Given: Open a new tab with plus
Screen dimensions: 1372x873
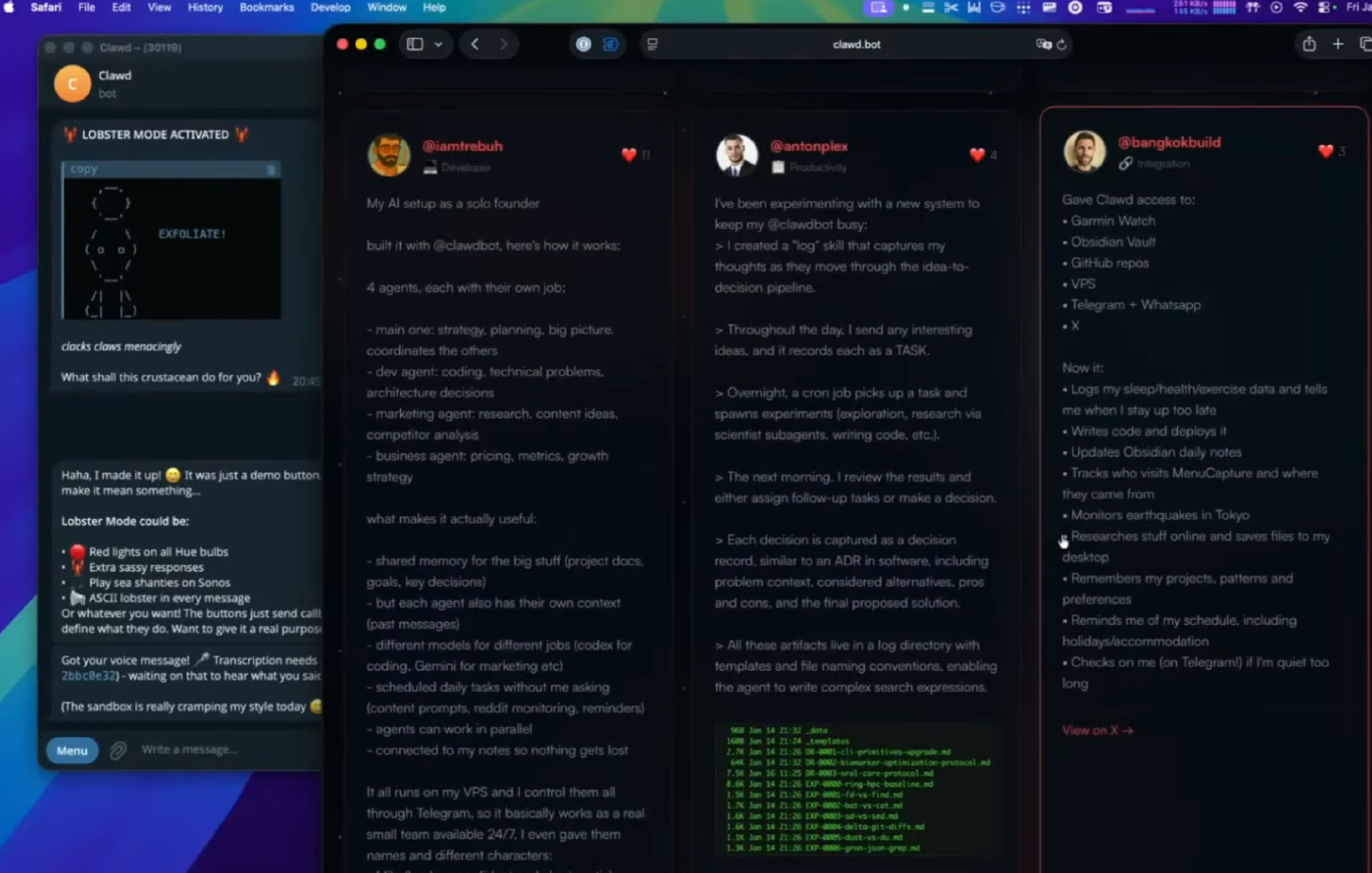Looking at the screenshot, I should point(1338,44).
